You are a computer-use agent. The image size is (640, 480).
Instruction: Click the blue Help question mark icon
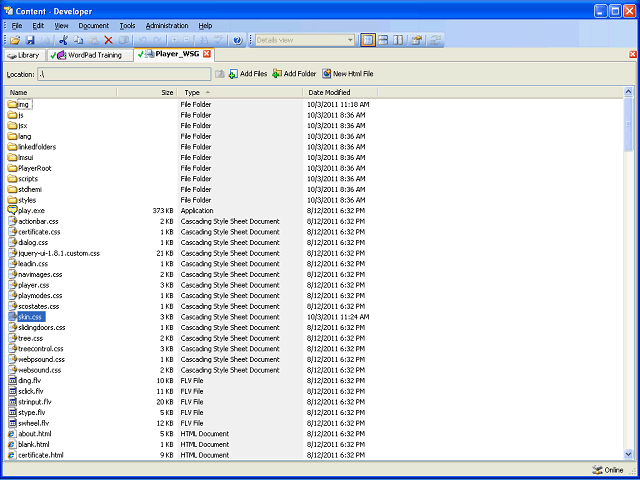pyautogui.click(x=238, y=40)
